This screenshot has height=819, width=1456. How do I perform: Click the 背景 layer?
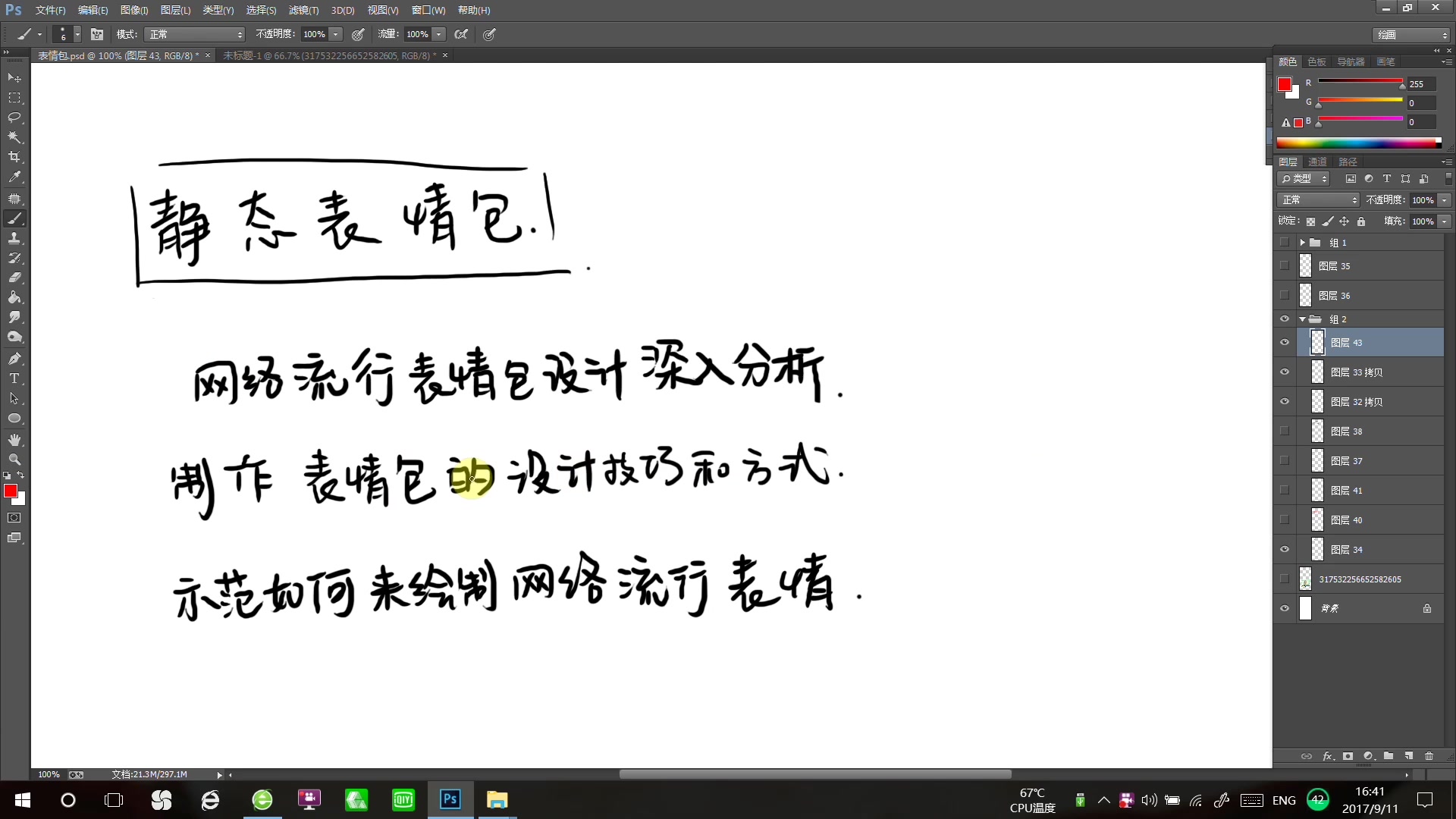click(x=1365, y=608)
